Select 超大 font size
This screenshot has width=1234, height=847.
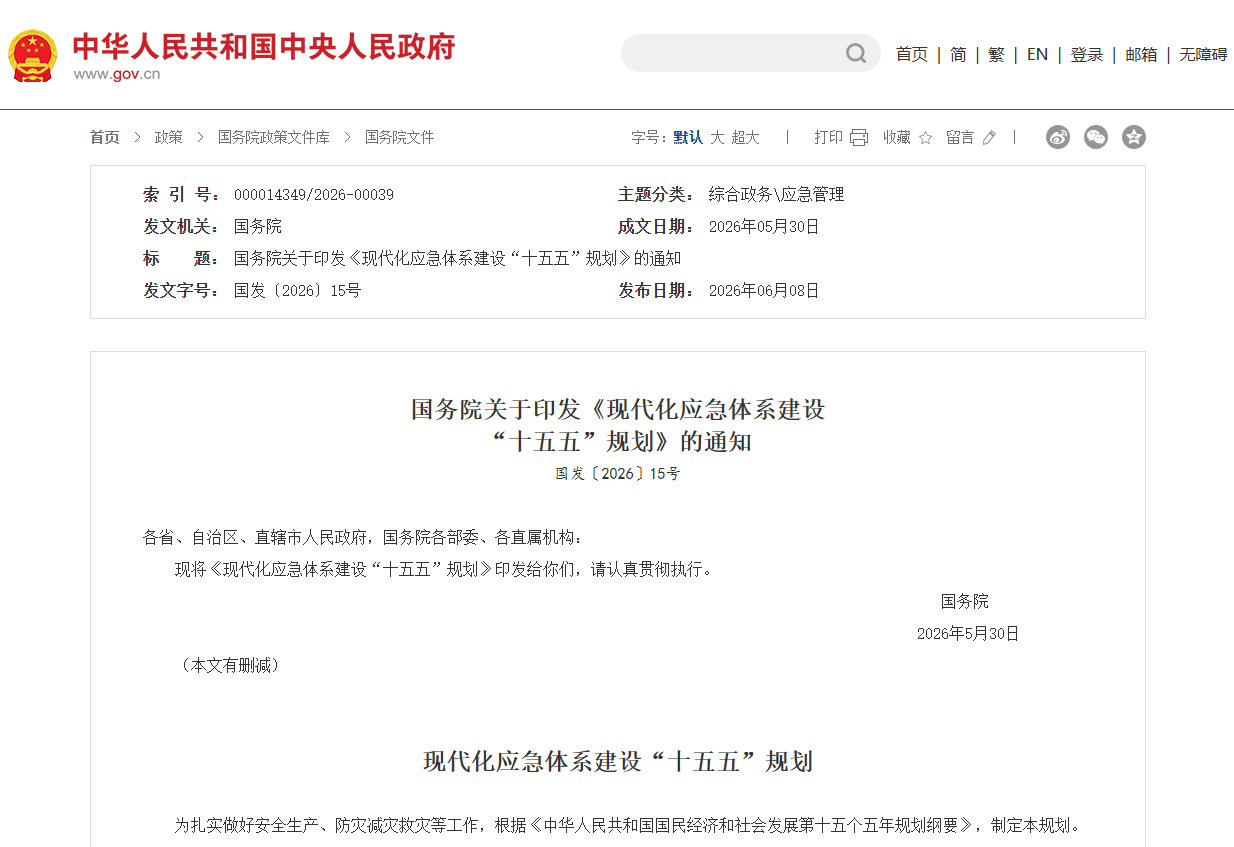745,138
